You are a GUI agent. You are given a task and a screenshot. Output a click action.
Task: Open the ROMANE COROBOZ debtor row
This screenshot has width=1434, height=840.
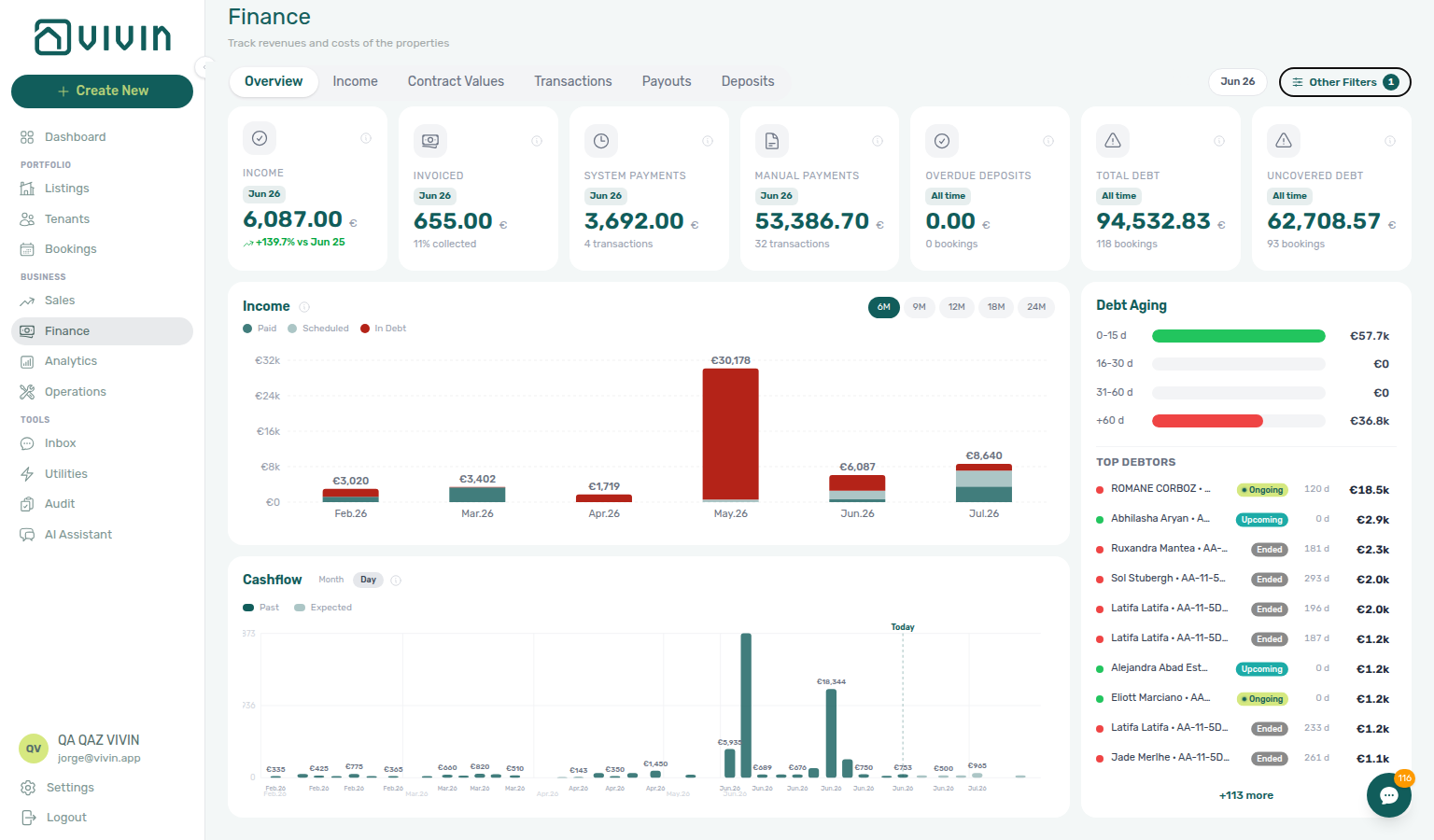point(1243,489)
